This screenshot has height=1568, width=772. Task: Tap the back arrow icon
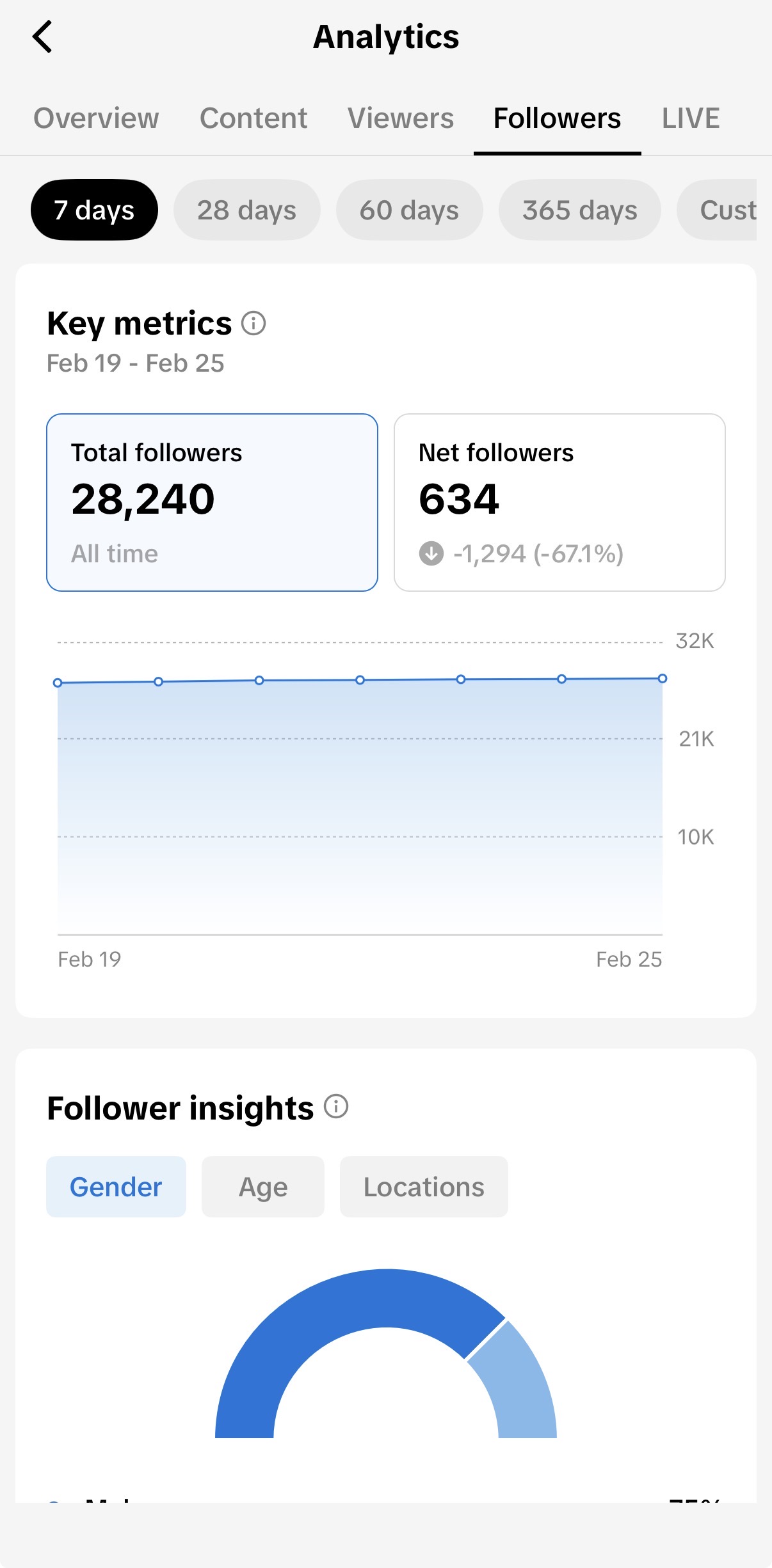point(42,37)
